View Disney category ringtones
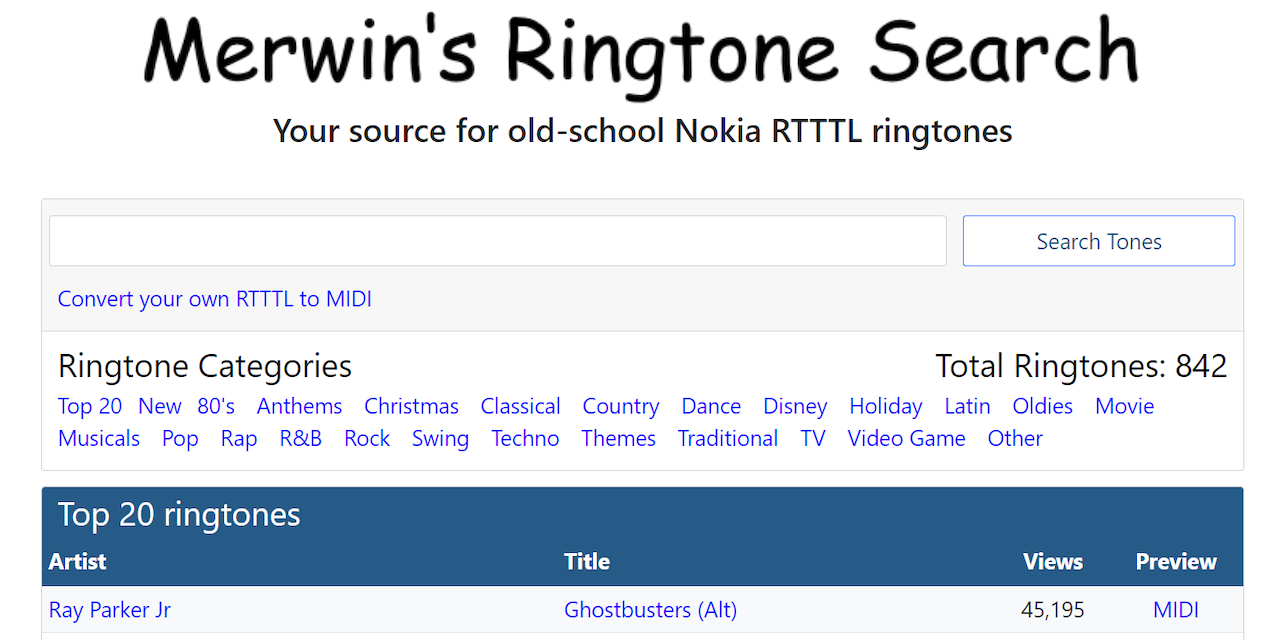The width and height of the screenshot is (1280, 640). (795, 406)
